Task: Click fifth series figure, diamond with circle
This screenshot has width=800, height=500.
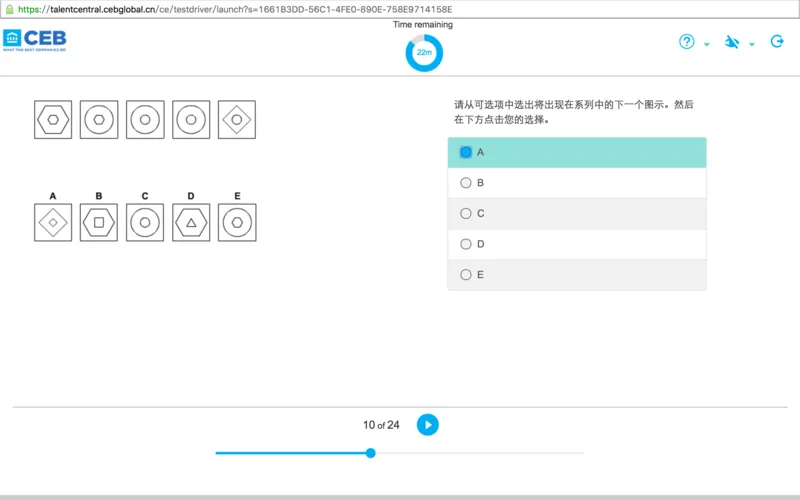Action: [x=237, y=119]
